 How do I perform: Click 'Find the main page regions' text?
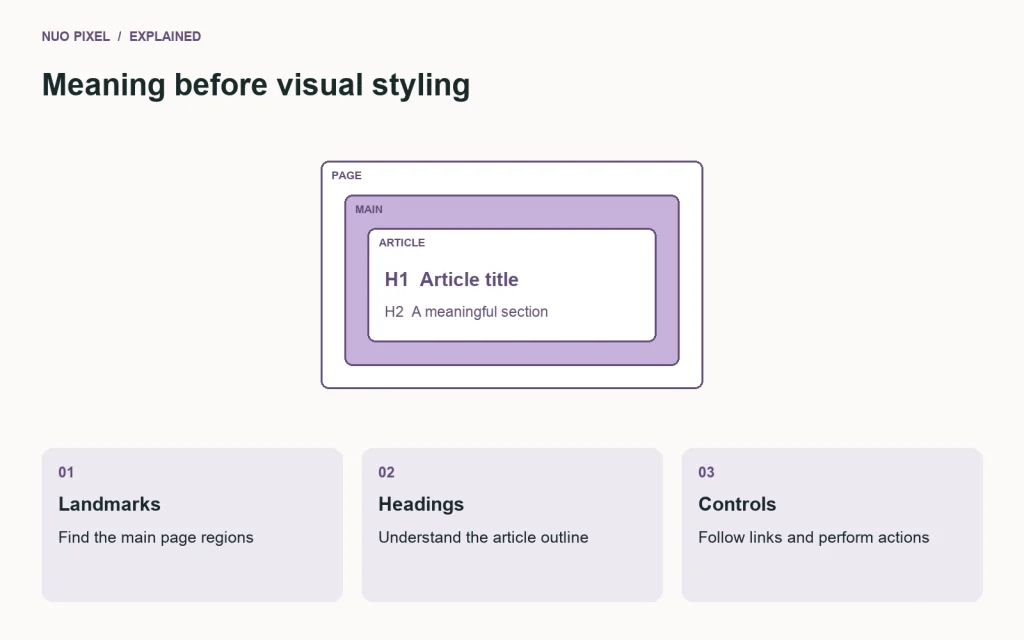(155, 537)
